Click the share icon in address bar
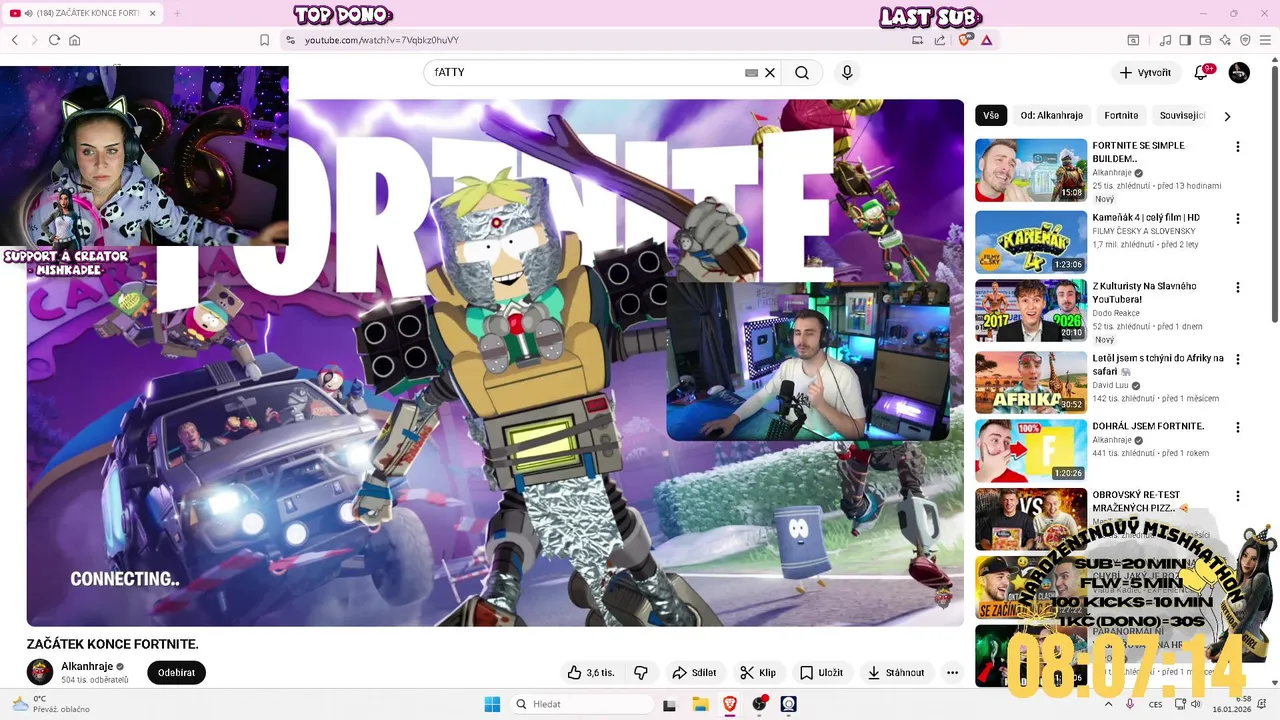The width and height of the screenshot is (1280, 720). (x=940, y=40)
